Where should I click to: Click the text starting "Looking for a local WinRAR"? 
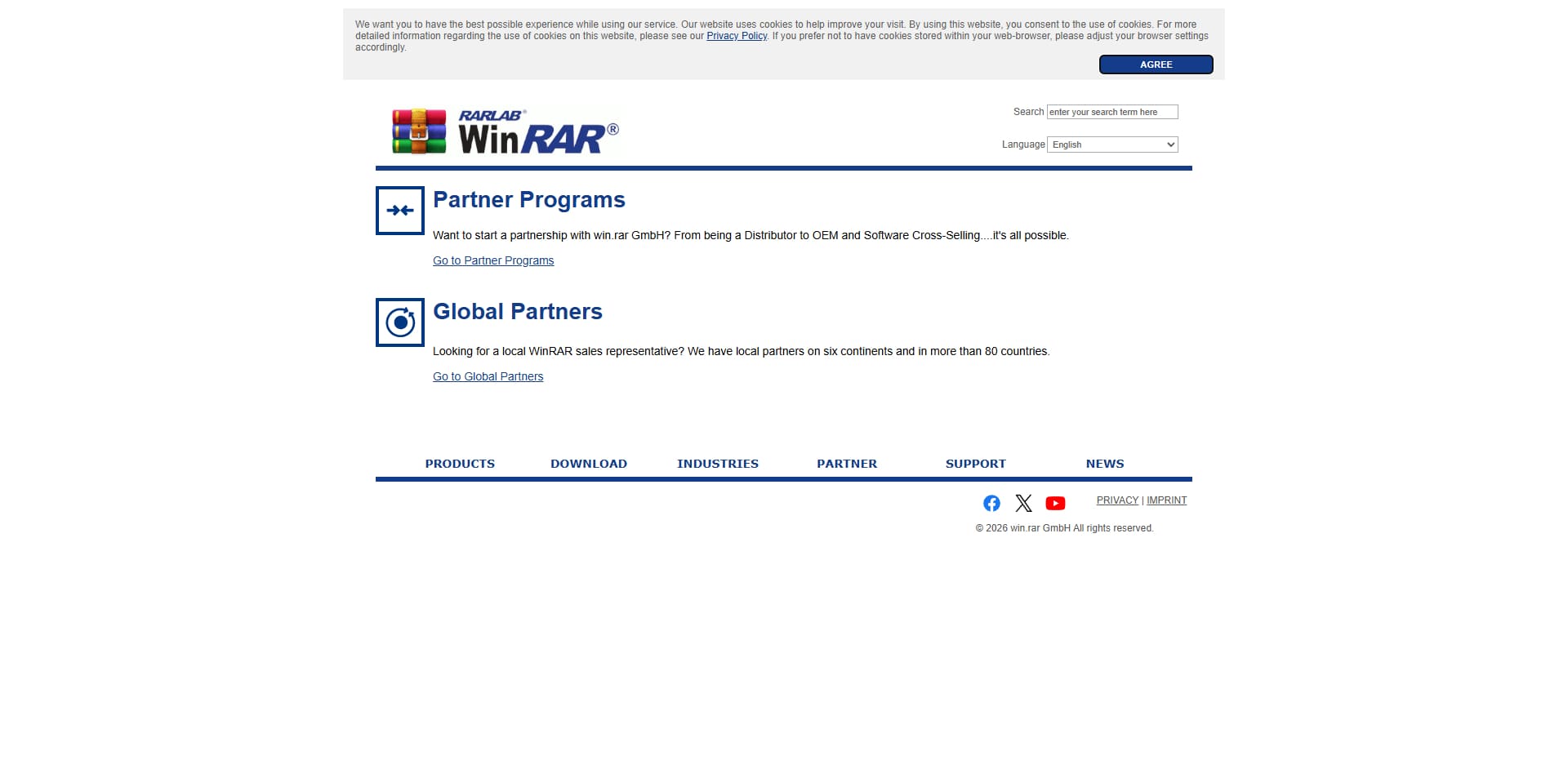(x=742, y=351)
